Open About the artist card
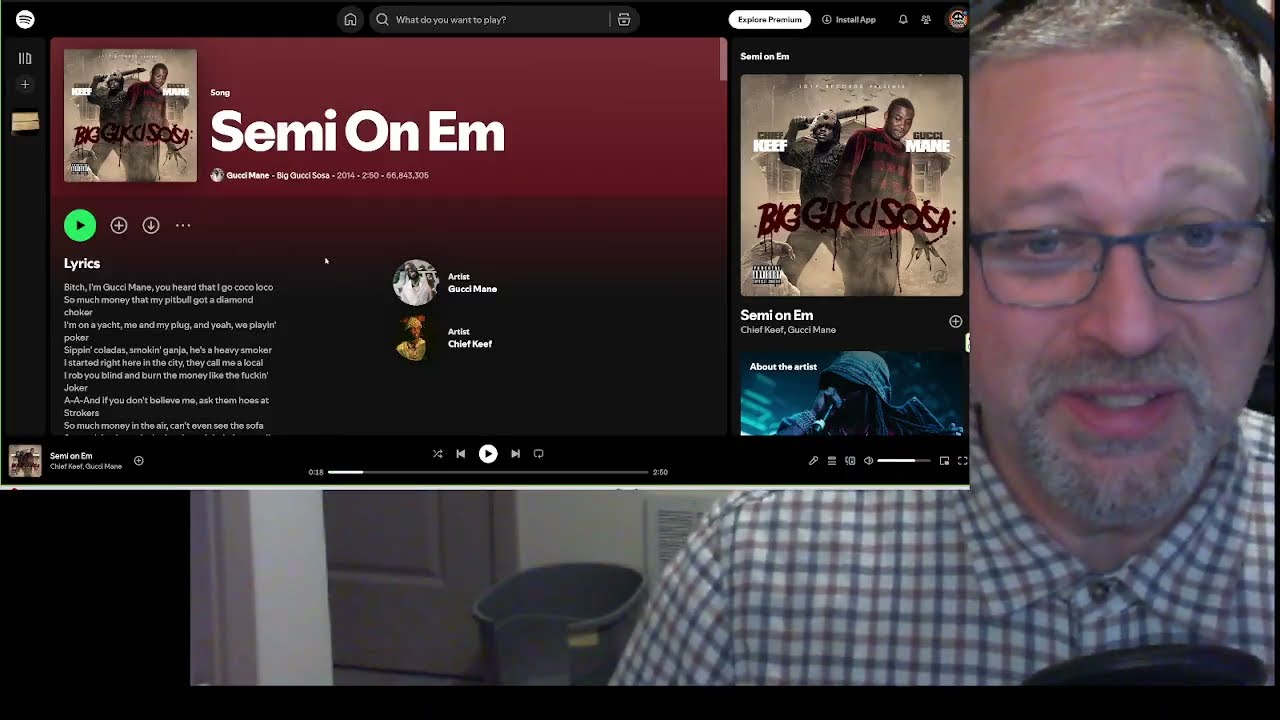1280x720 pixels. coord(852,393)
